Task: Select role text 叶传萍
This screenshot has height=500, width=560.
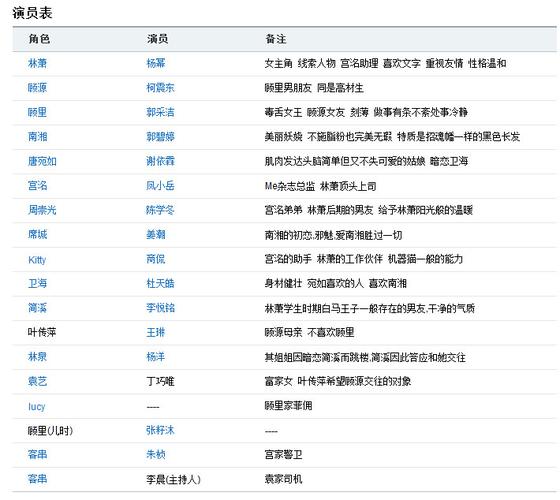Action: coord(42,332)
